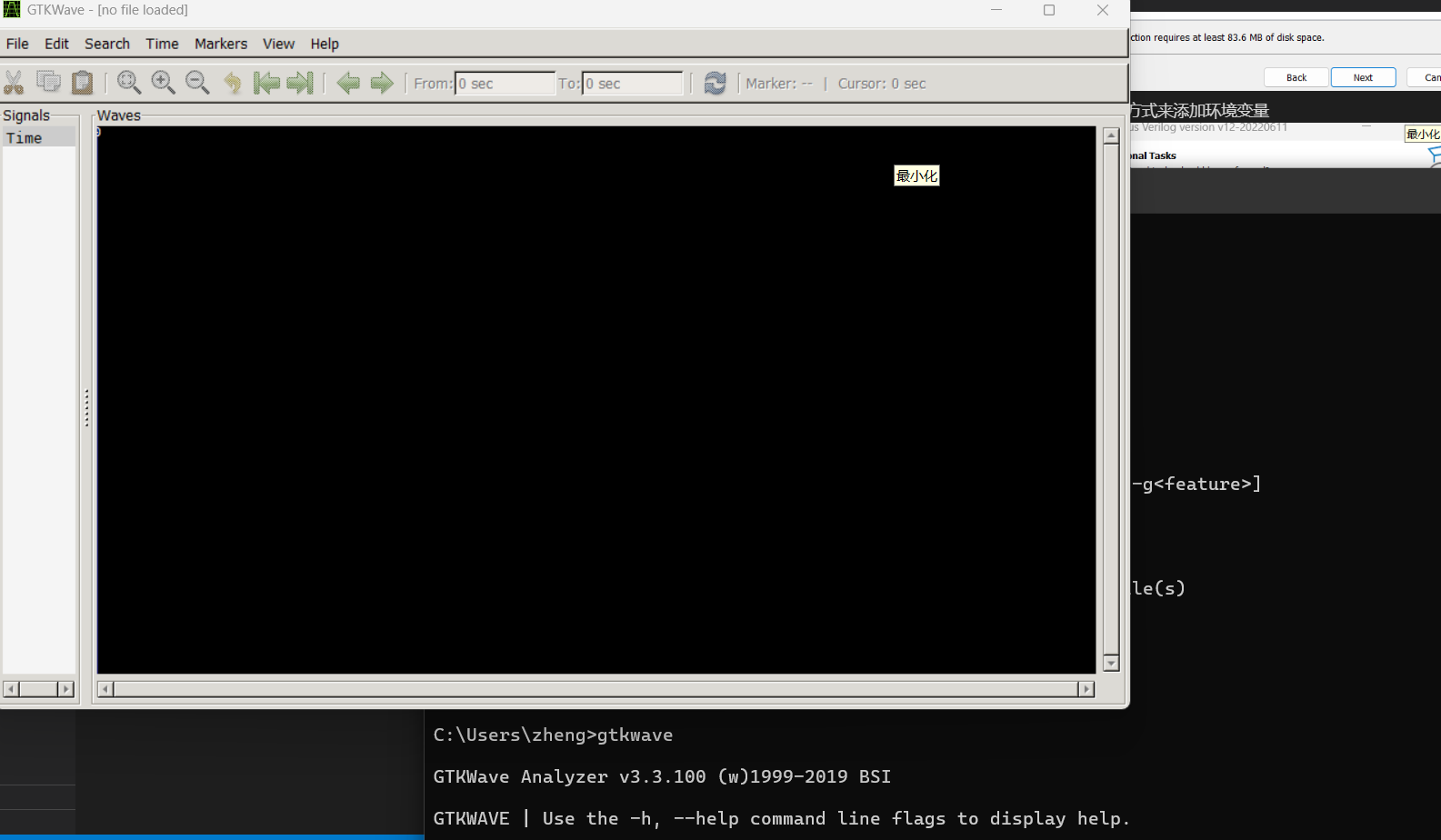Click the To time input field
Viewport: 1441px width, 840px height.
point(632,84)
